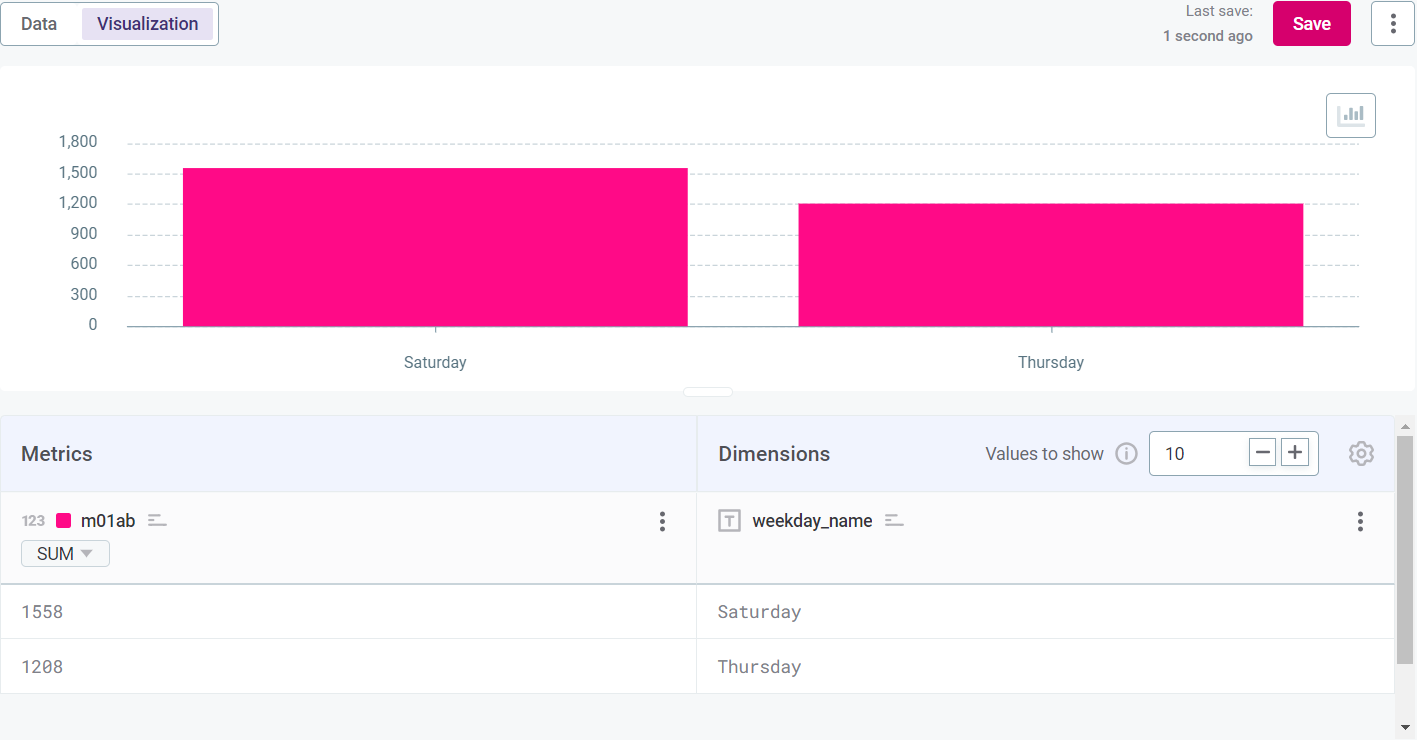The height and width of the screenshot is (740, 1417).
Task: Click the Saturday x-axis label
Action: (x=435, y=362)
